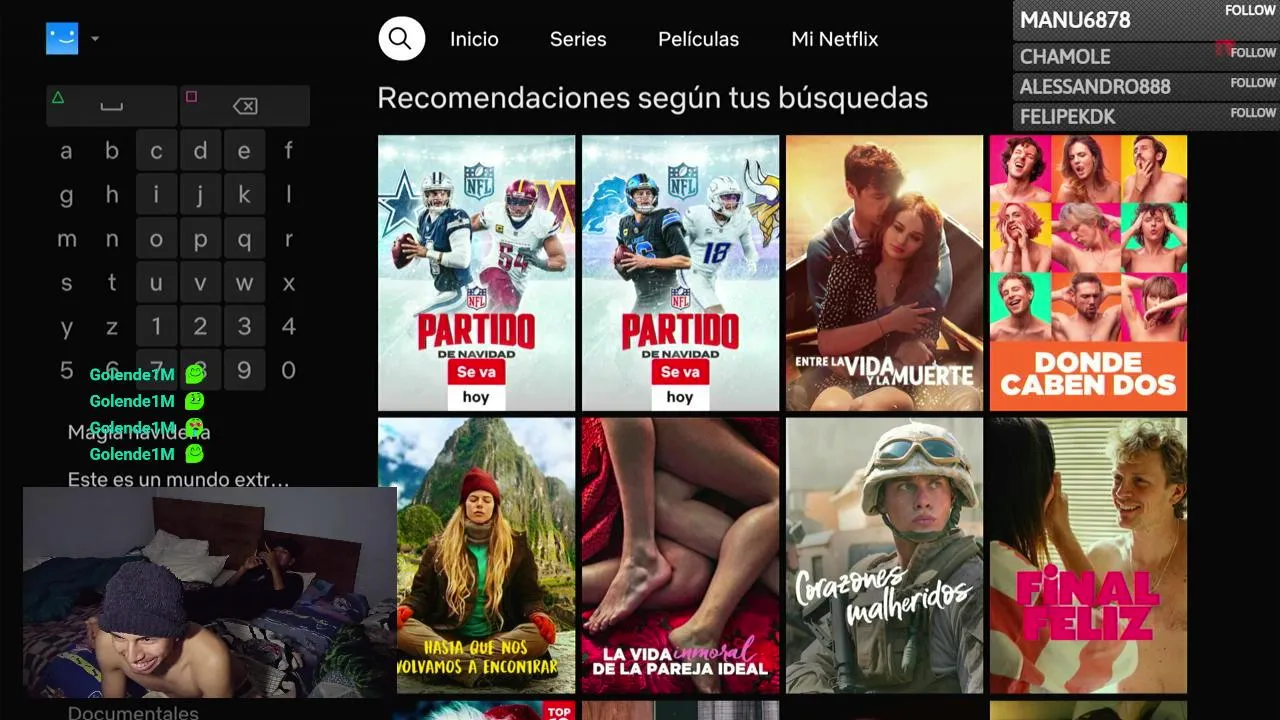This screenshot has width=1280, height=720.
Task: Select letter k on keyboard
Action: (244, 195)
